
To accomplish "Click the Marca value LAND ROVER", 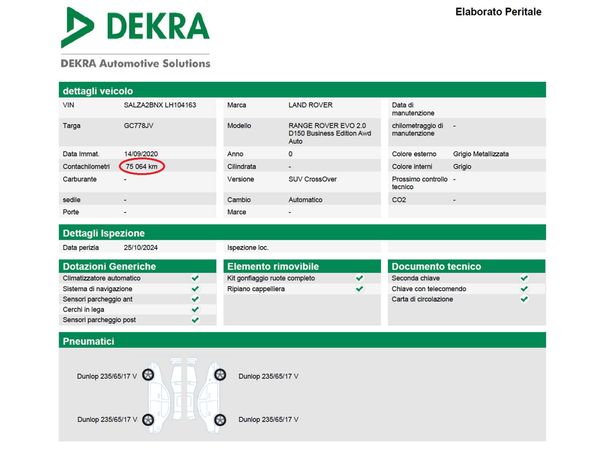I will click(310, 105).
